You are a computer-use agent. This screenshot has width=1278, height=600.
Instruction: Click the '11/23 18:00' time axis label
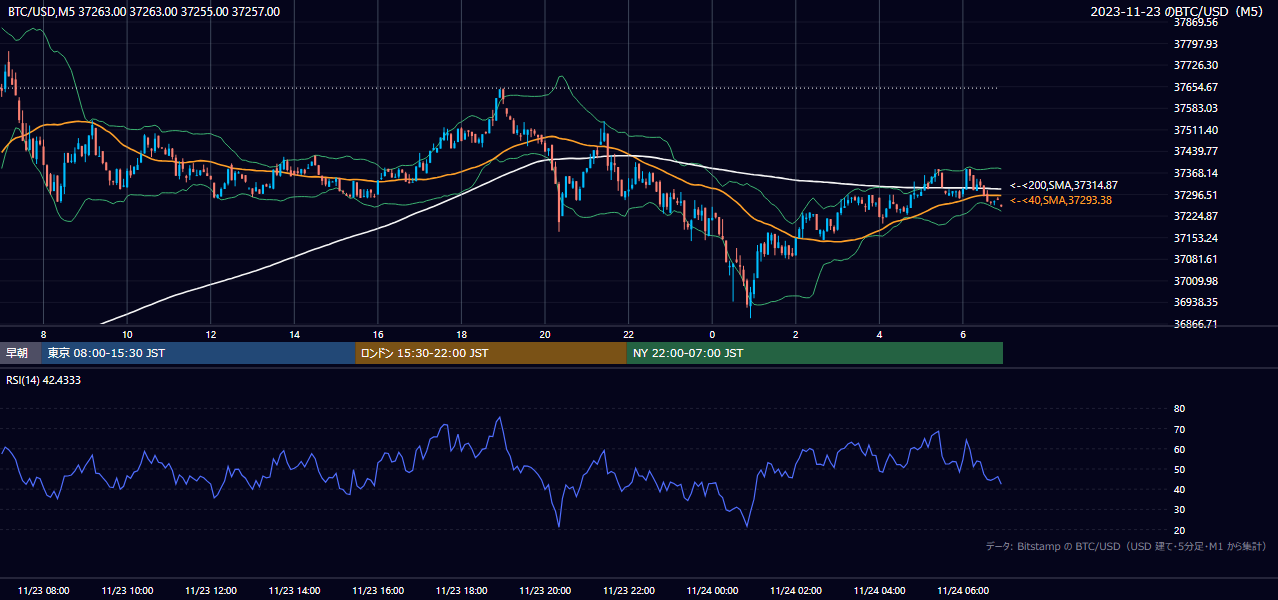462,591
